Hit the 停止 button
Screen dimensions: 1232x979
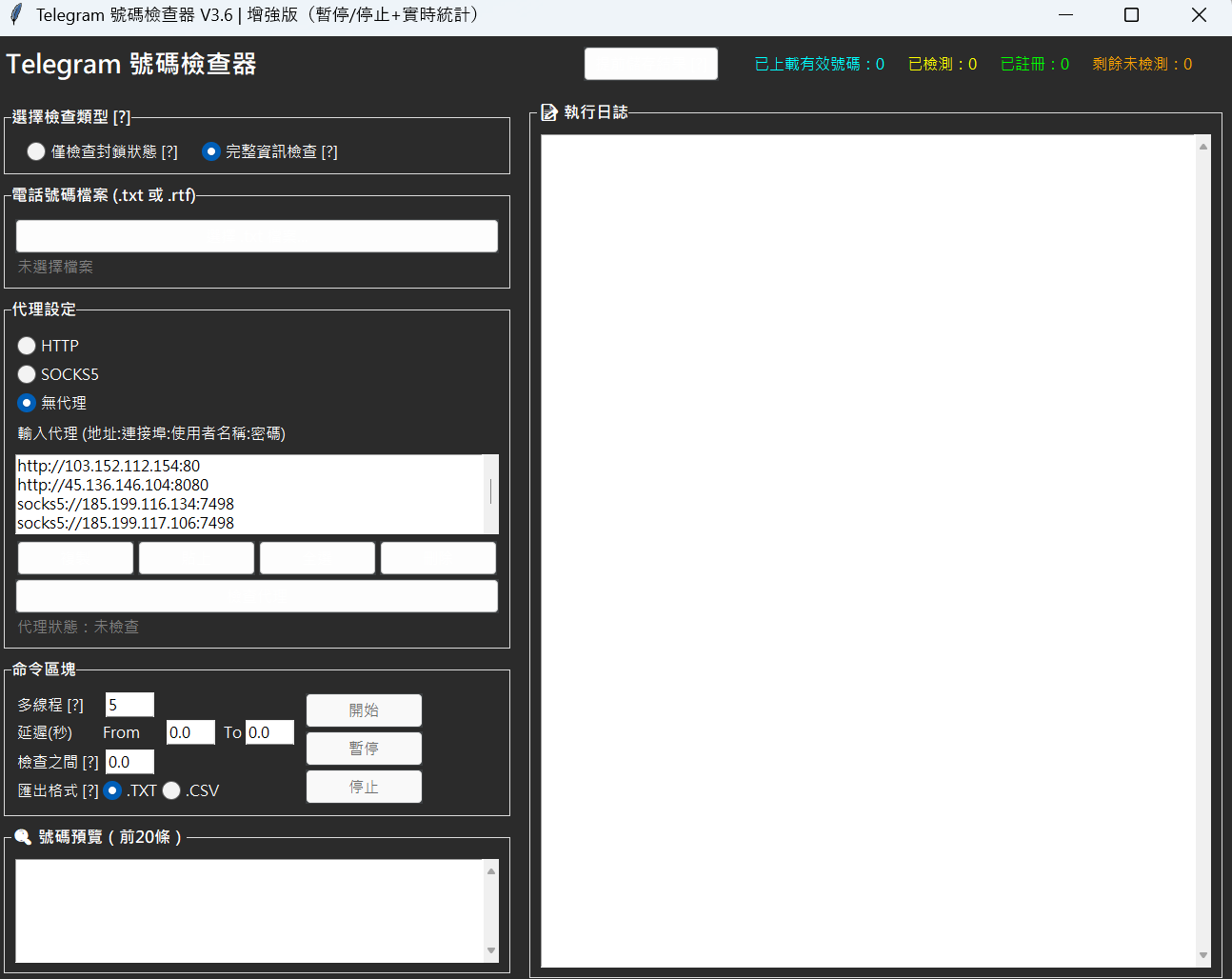tap(364, 787)
